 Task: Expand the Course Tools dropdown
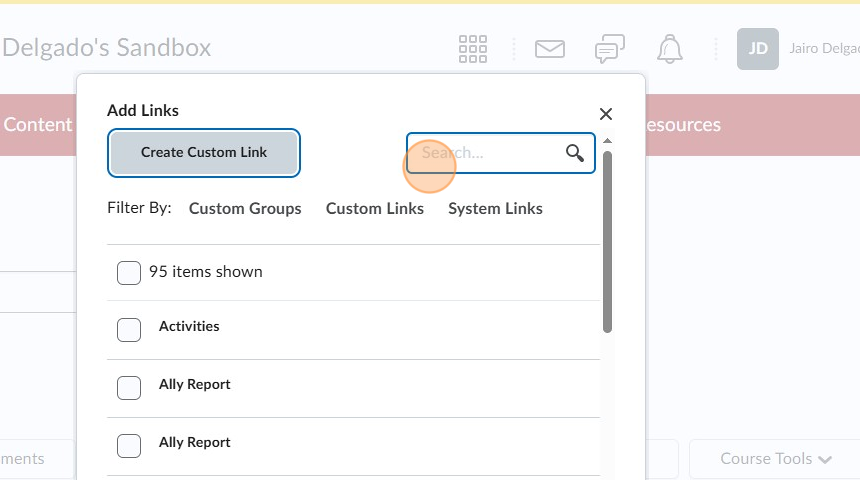776,459
